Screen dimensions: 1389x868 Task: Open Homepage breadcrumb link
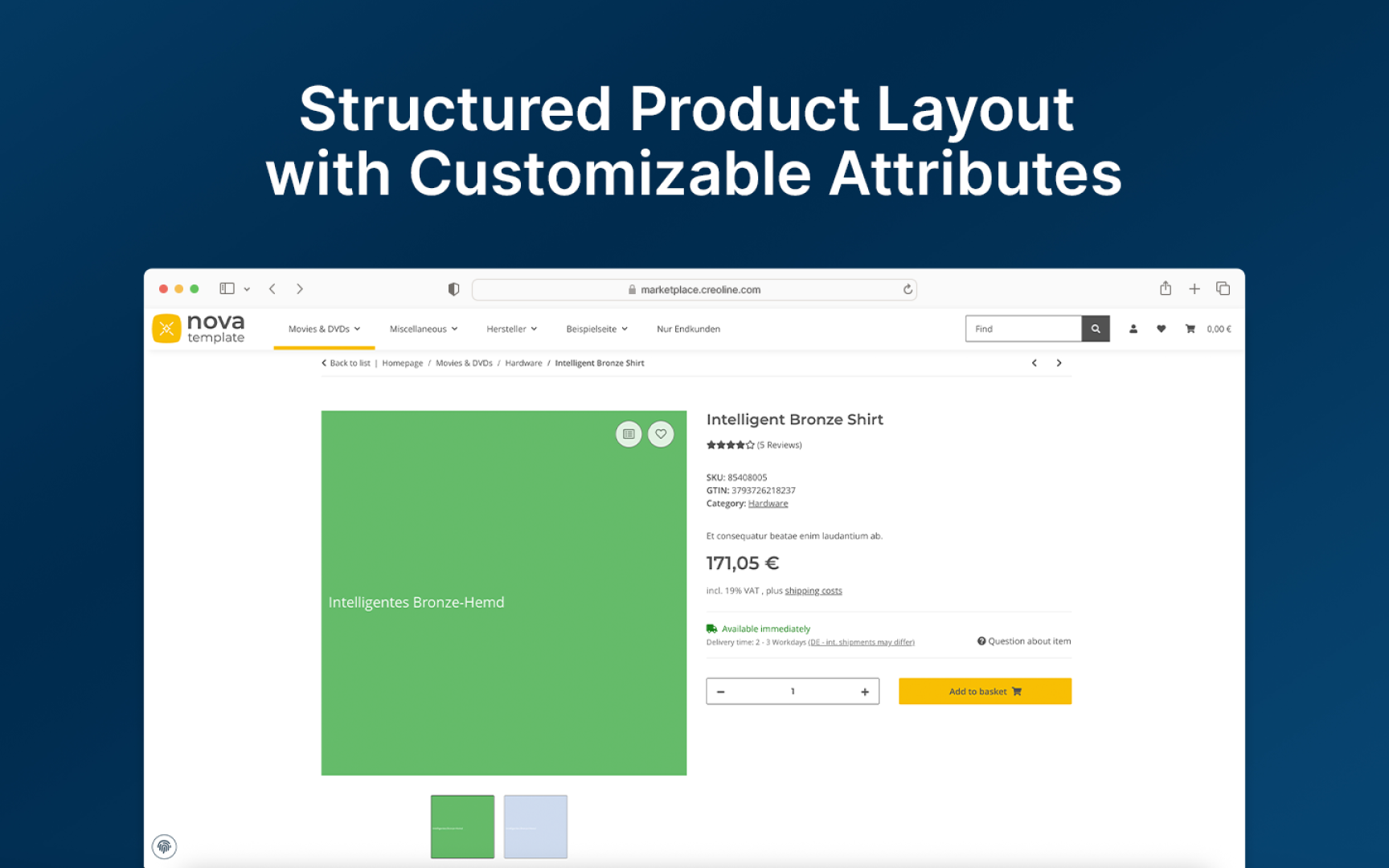pos(402,363)
